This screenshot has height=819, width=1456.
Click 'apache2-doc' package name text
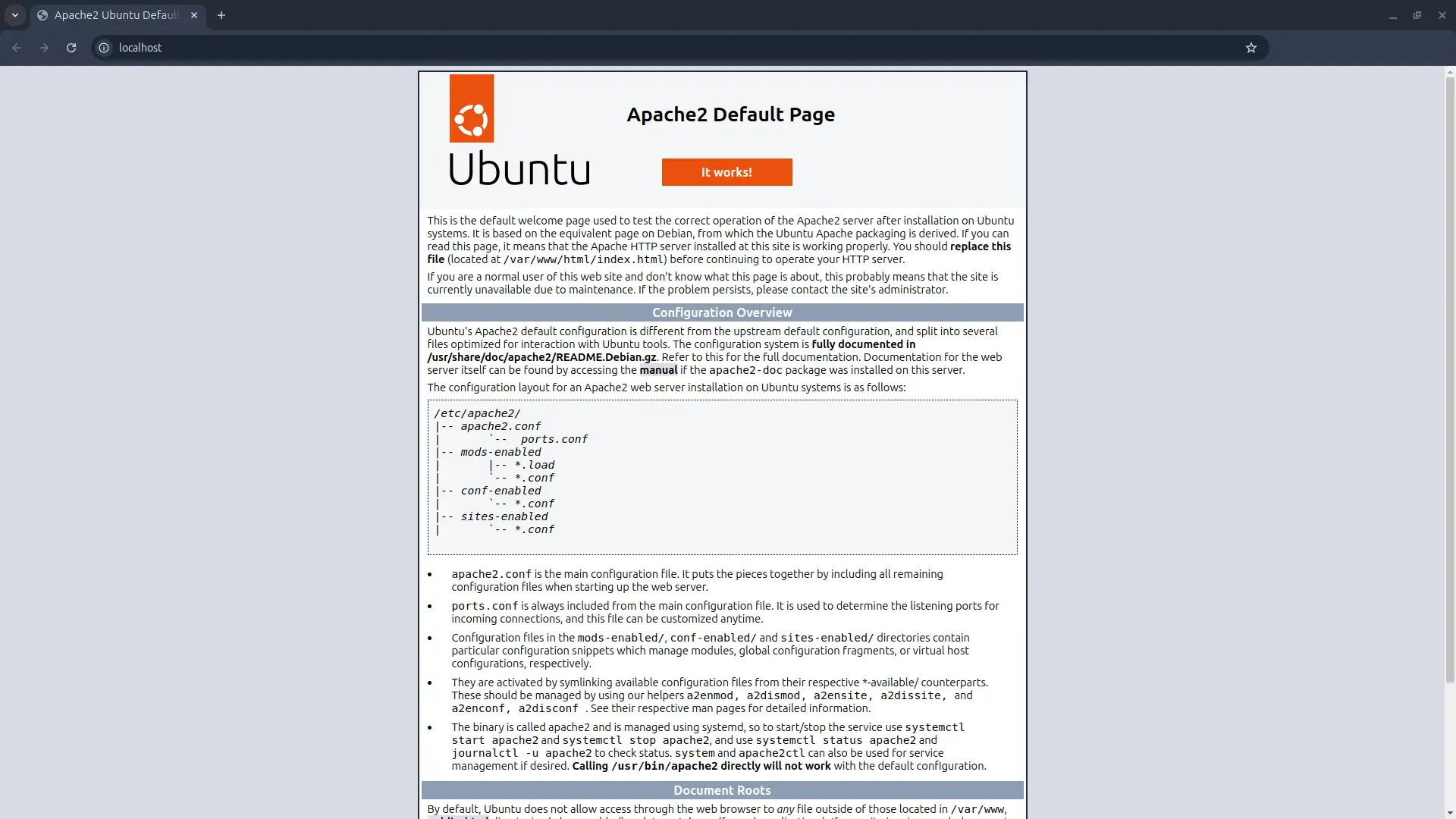click(x=745, y=370)
